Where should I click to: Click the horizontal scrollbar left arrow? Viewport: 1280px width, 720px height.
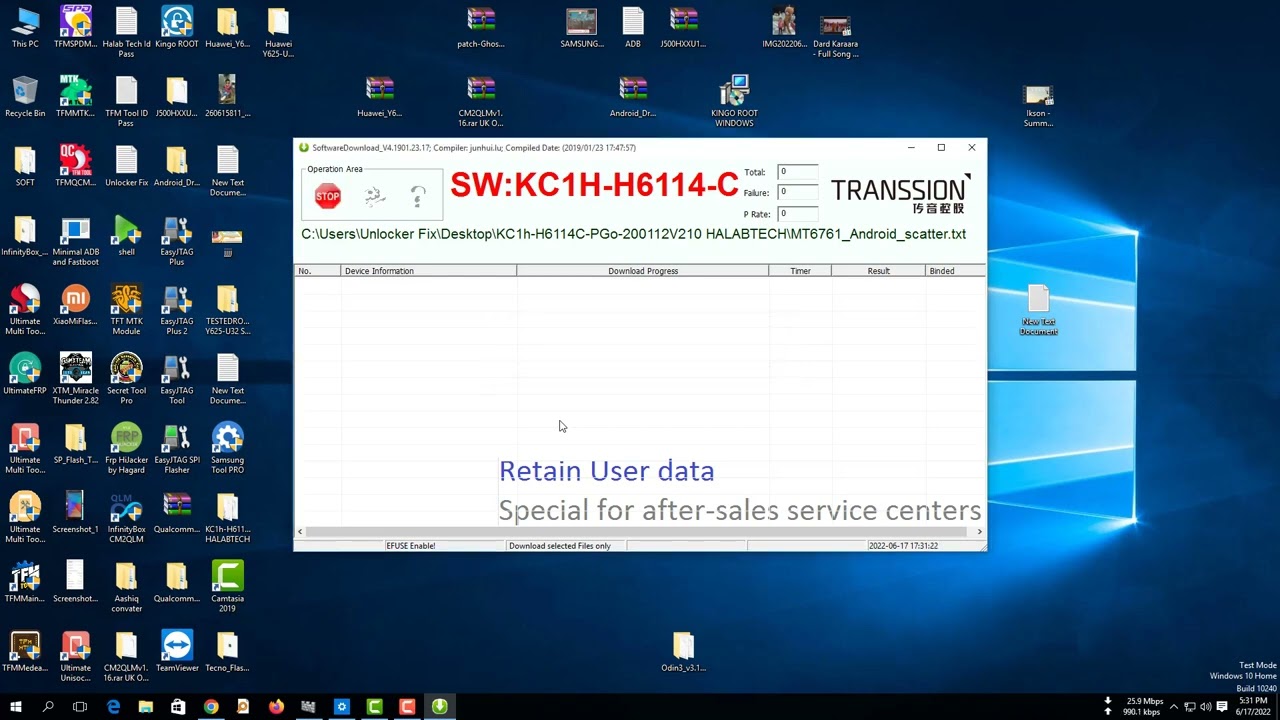300,532
